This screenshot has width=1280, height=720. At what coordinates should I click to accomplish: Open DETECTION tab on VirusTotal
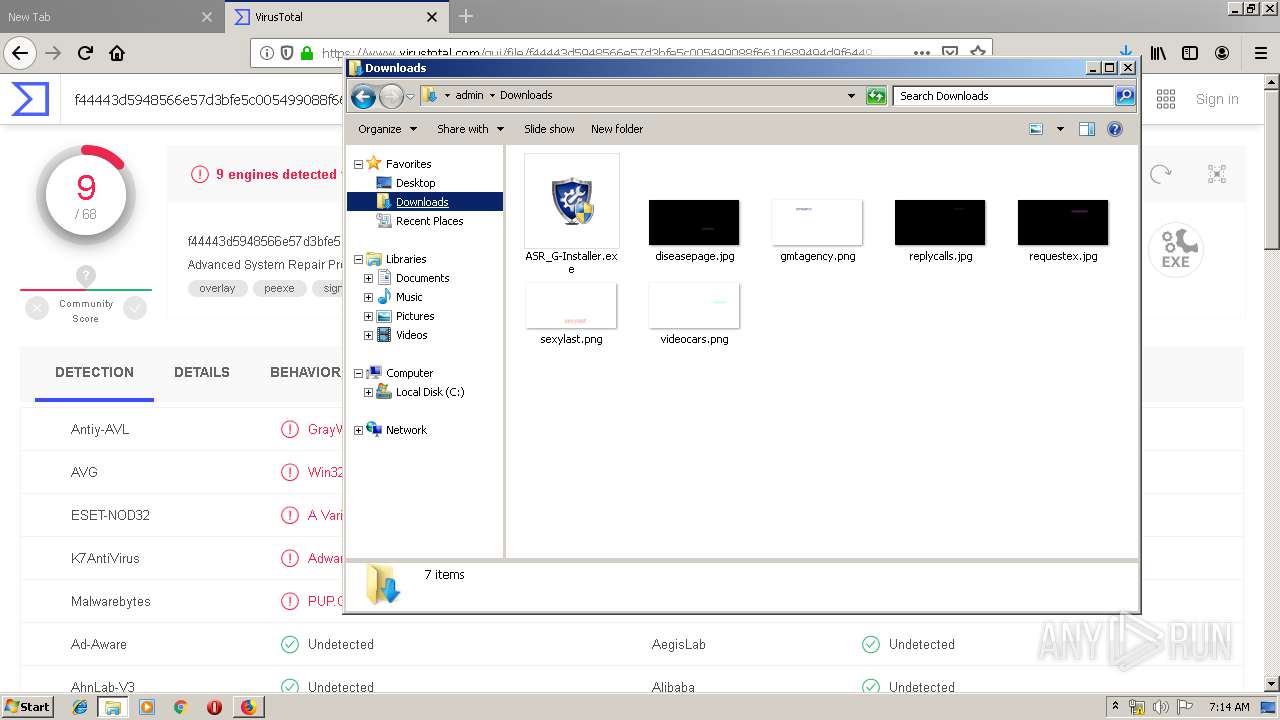94,372
